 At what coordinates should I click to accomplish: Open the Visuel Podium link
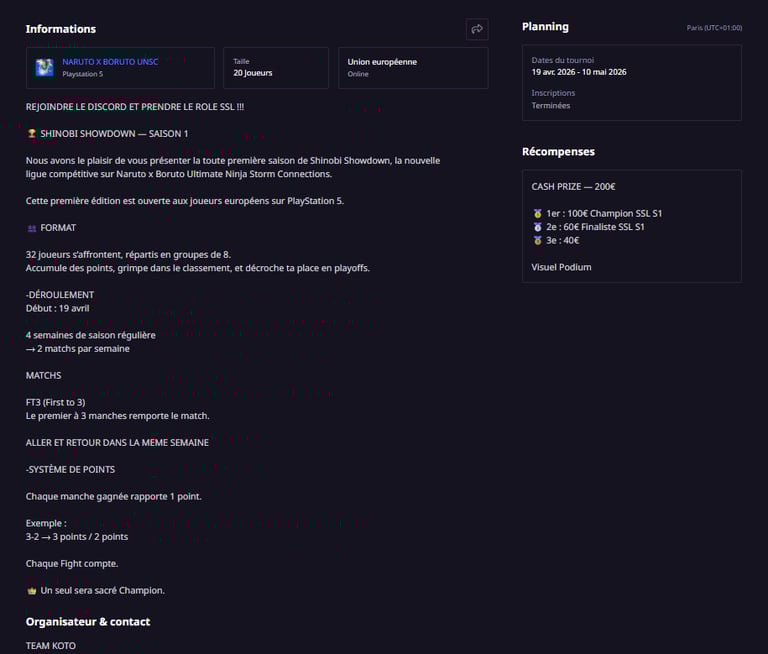click(561, 267)
